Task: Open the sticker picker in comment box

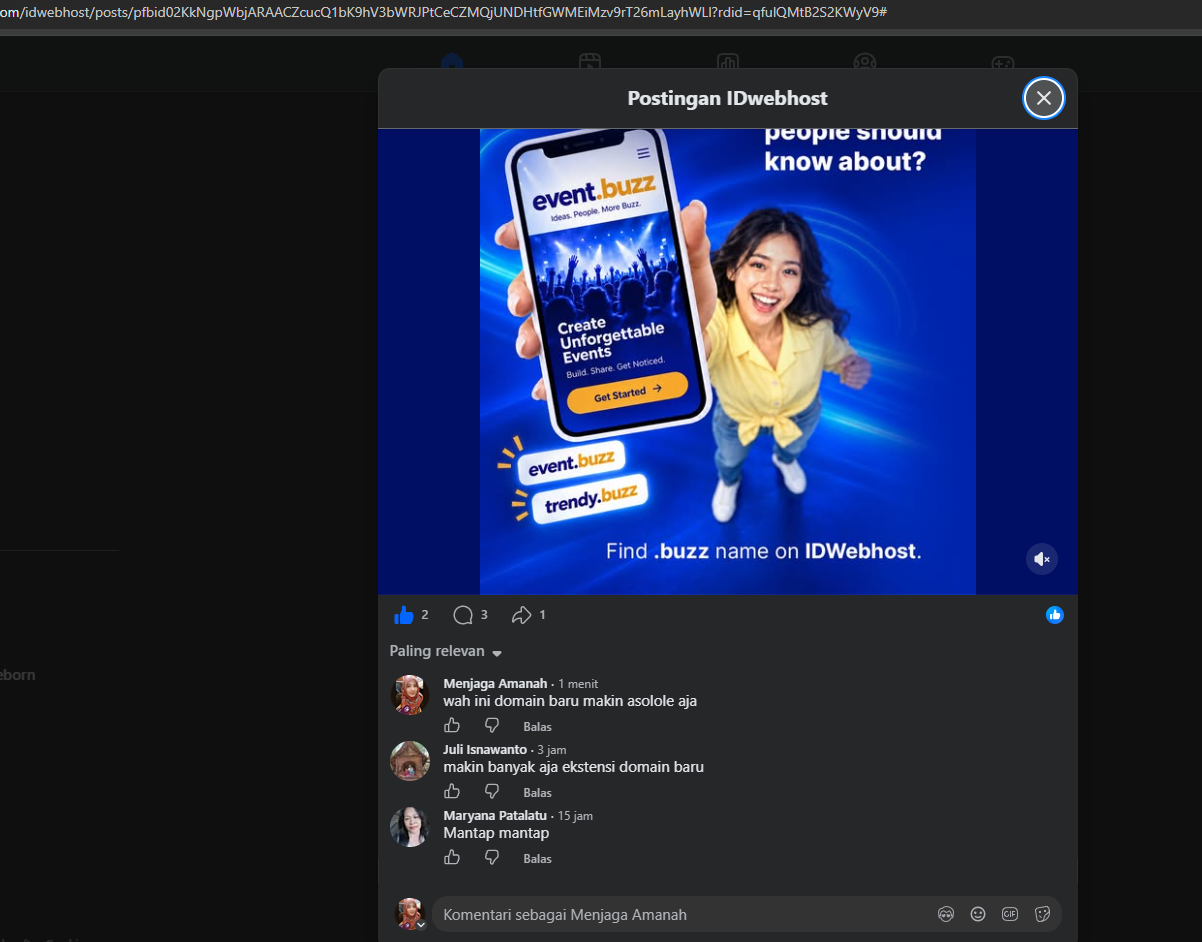Action: (1042, 914)
